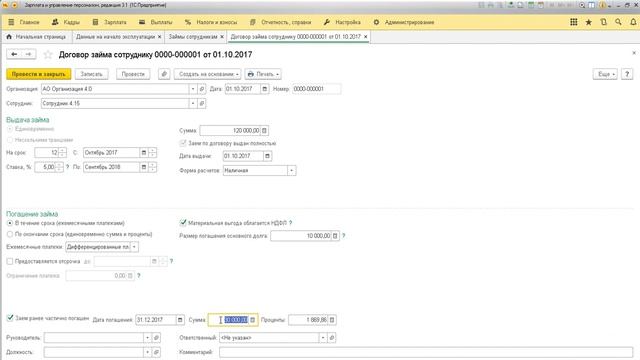Open Настройка section
Viewport: 640px width, 360px height.
tap(342, 22)
